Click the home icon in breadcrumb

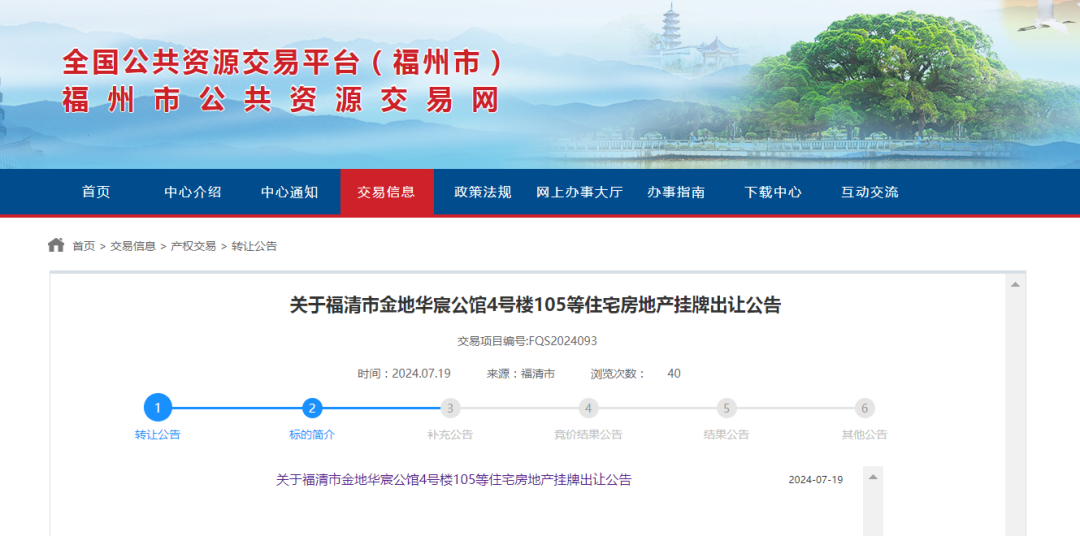point(56,245)
